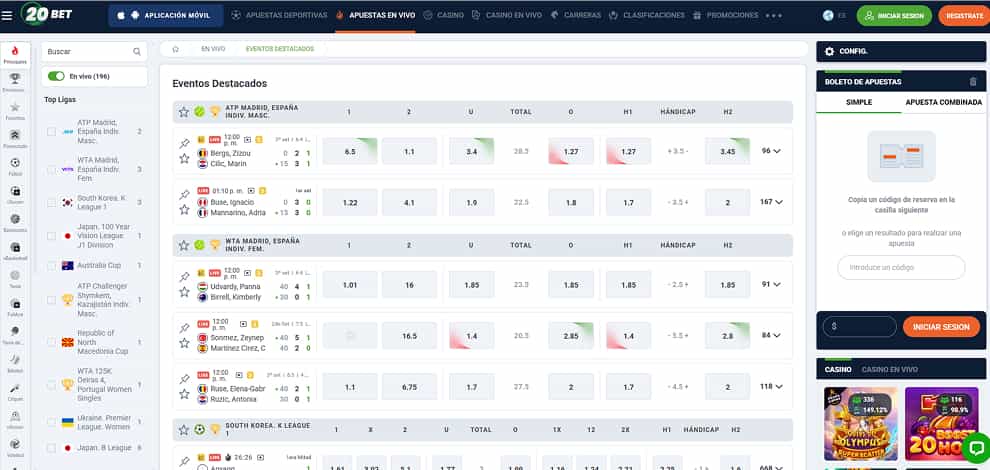Expand 118 more markets for Ruse match
Viewport: 990px width, 470px height.
click(771, 387)
